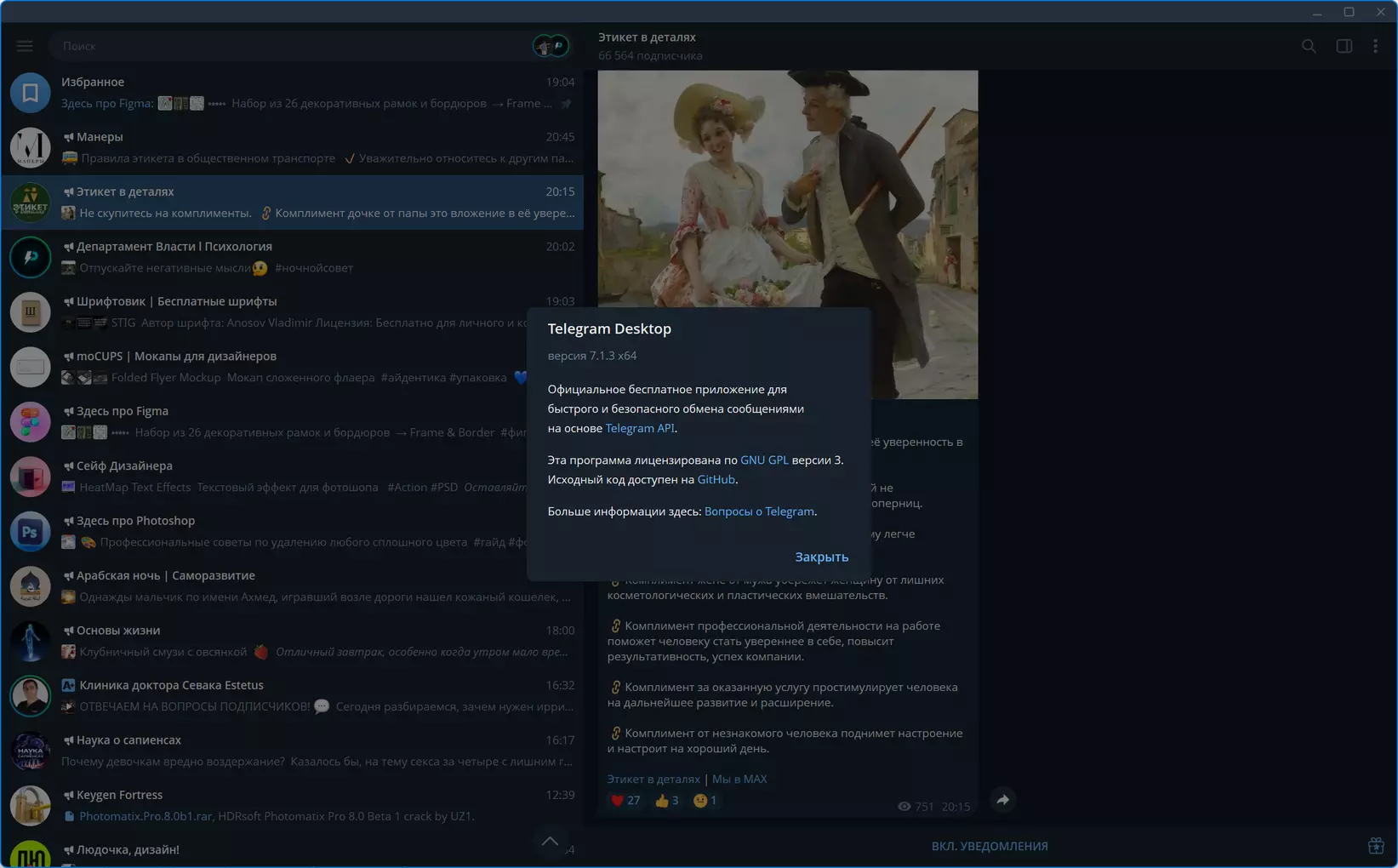Click the Keygen Fortress lock avatar
This screenshot has height=868, width=1398.
[30, 806]
